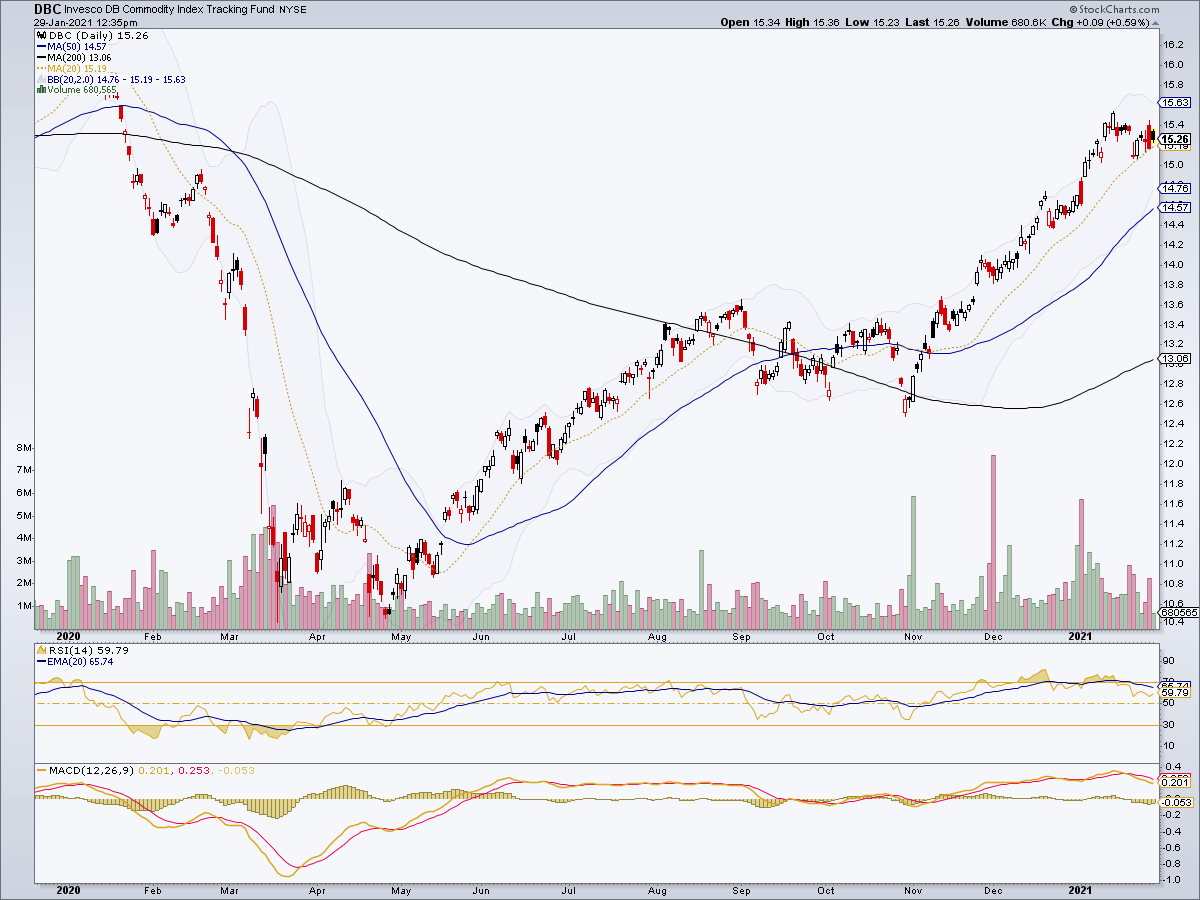Click the Volume 680,565 legend entry
The width and height of the screenshot is (1200, 900).
[82, 89]
